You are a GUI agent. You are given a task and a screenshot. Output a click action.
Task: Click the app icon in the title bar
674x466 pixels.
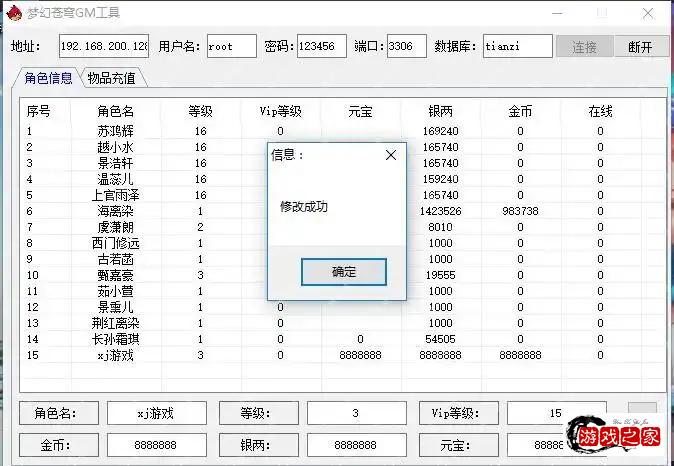point(14,14)
